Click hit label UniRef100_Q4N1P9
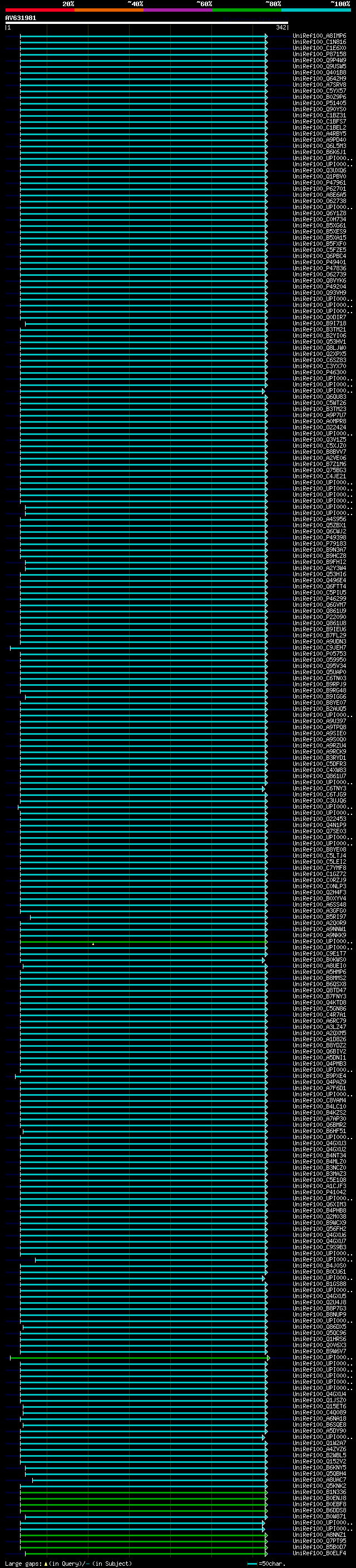 click(319, 825)
